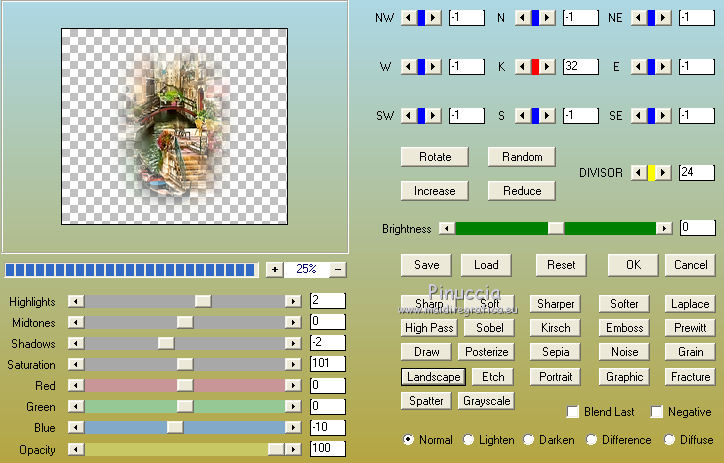This screenshot has width=724, height=463.
Task: Enable the Blend Last checkbox
Action: (x=573, y=411)
